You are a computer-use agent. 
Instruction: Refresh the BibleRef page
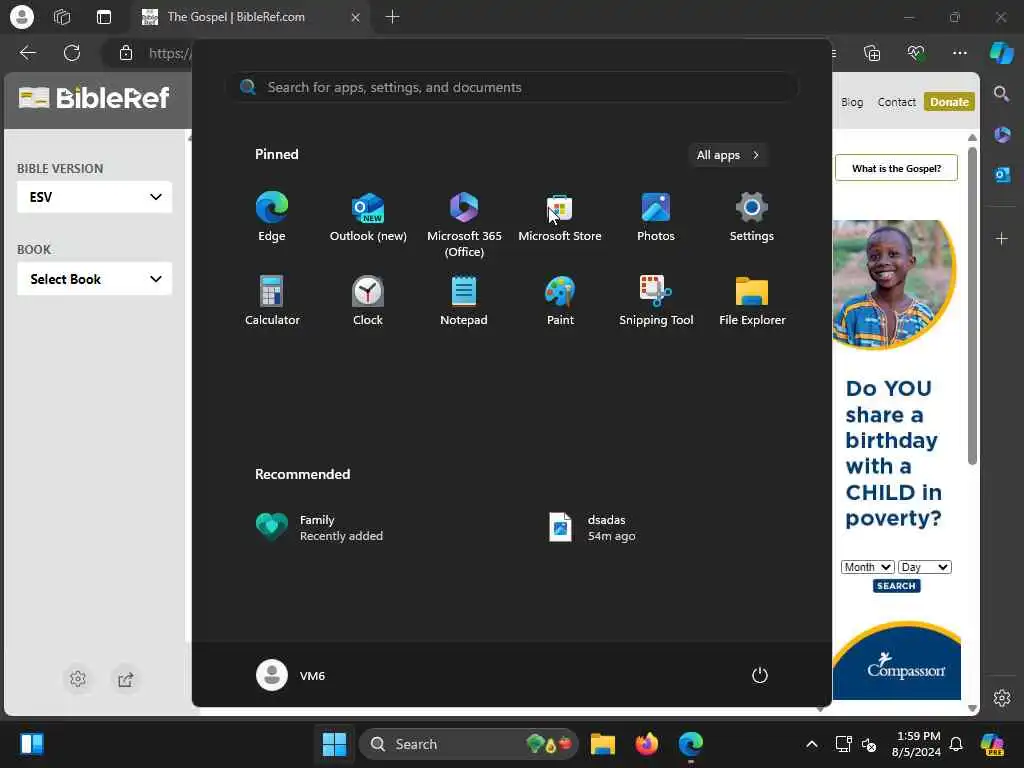[72, 53]
